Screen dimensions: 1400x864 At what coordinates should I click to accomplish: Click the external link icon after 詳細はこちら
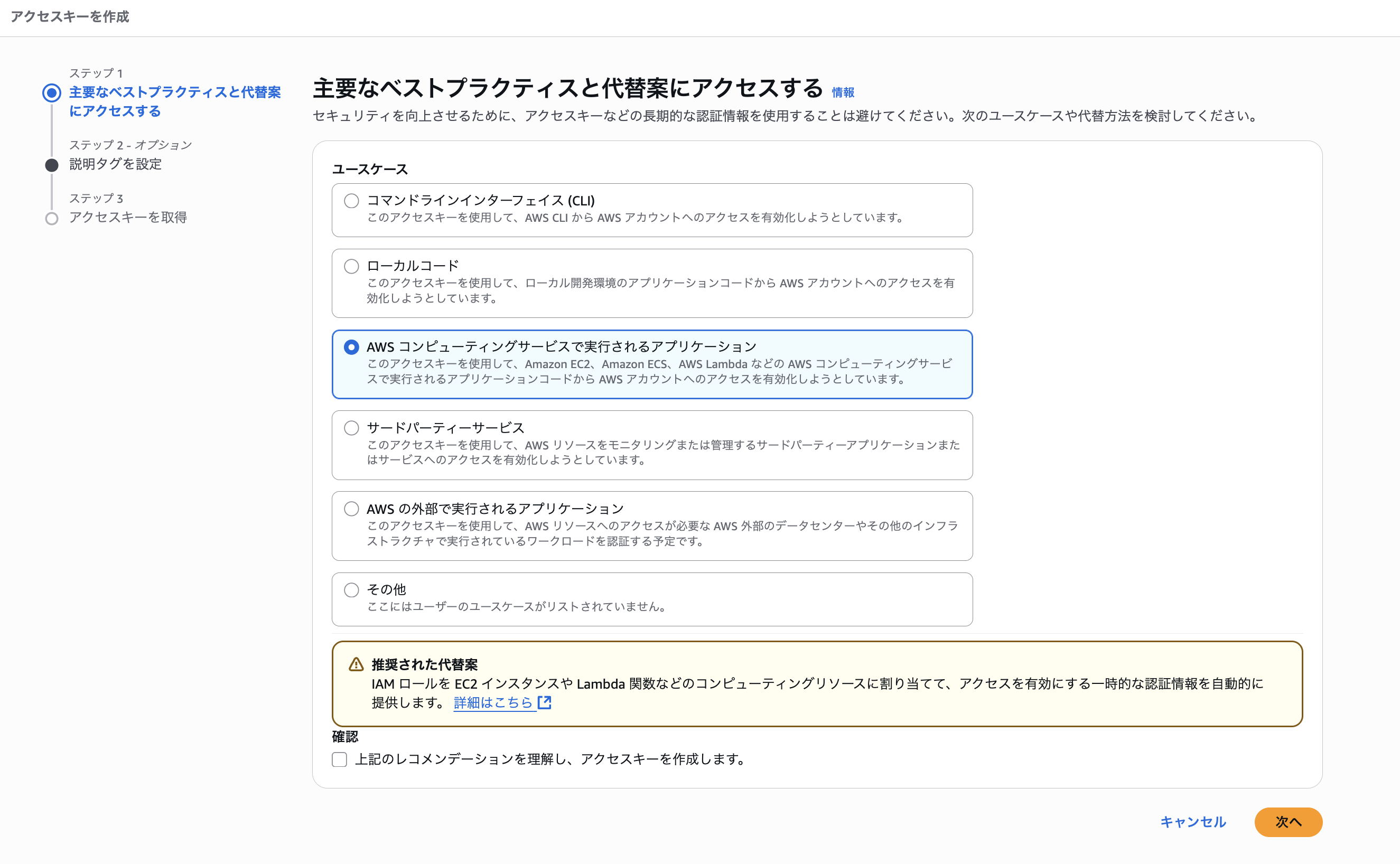[545, 703]
